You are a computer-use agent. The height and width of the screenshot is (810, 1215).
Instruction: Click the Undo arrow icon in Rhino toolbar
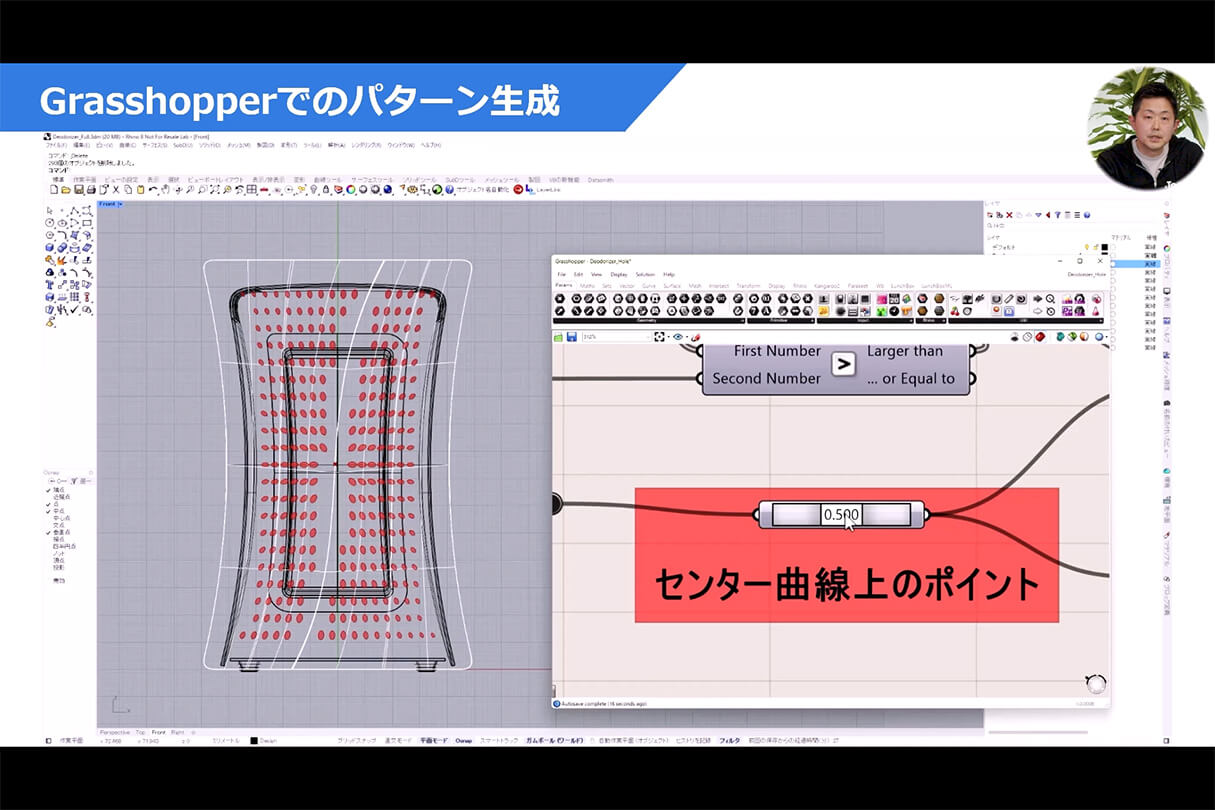point(153,188)
